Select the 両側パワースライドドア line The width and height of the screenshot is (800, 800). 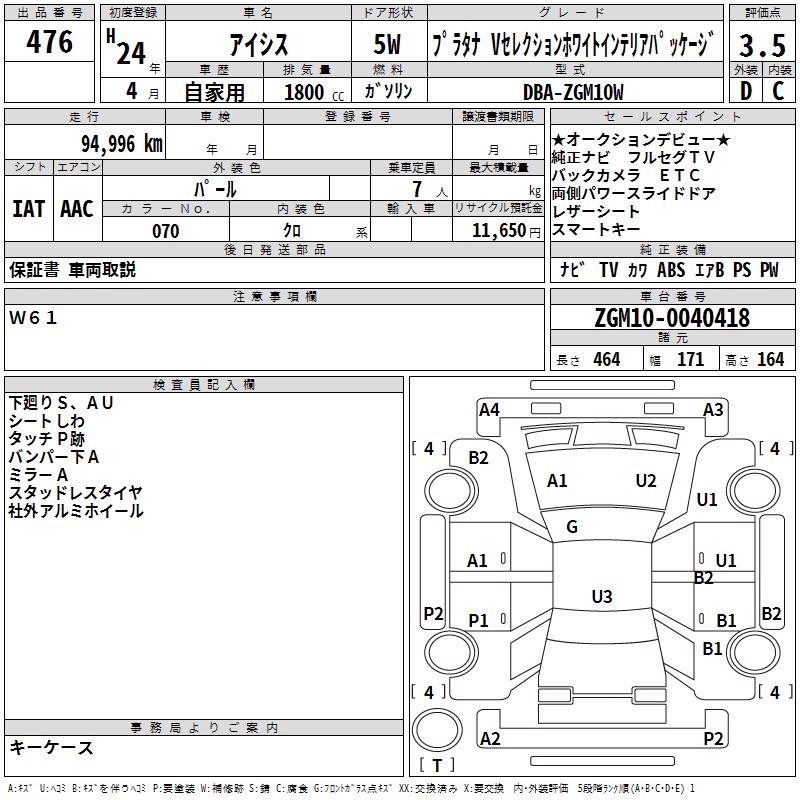tap(634, 193)
